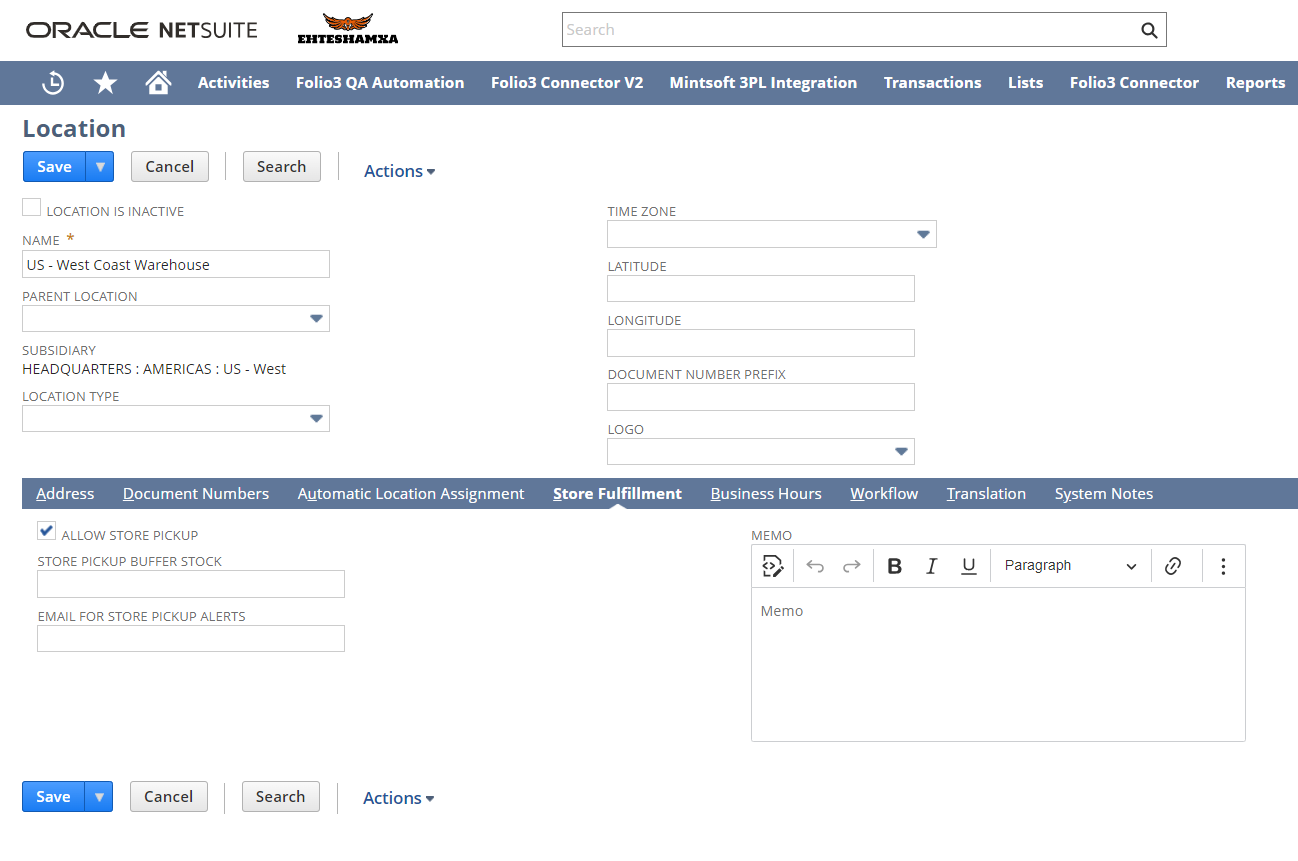Click the Oracle NetSuite logo

point(142,30)
